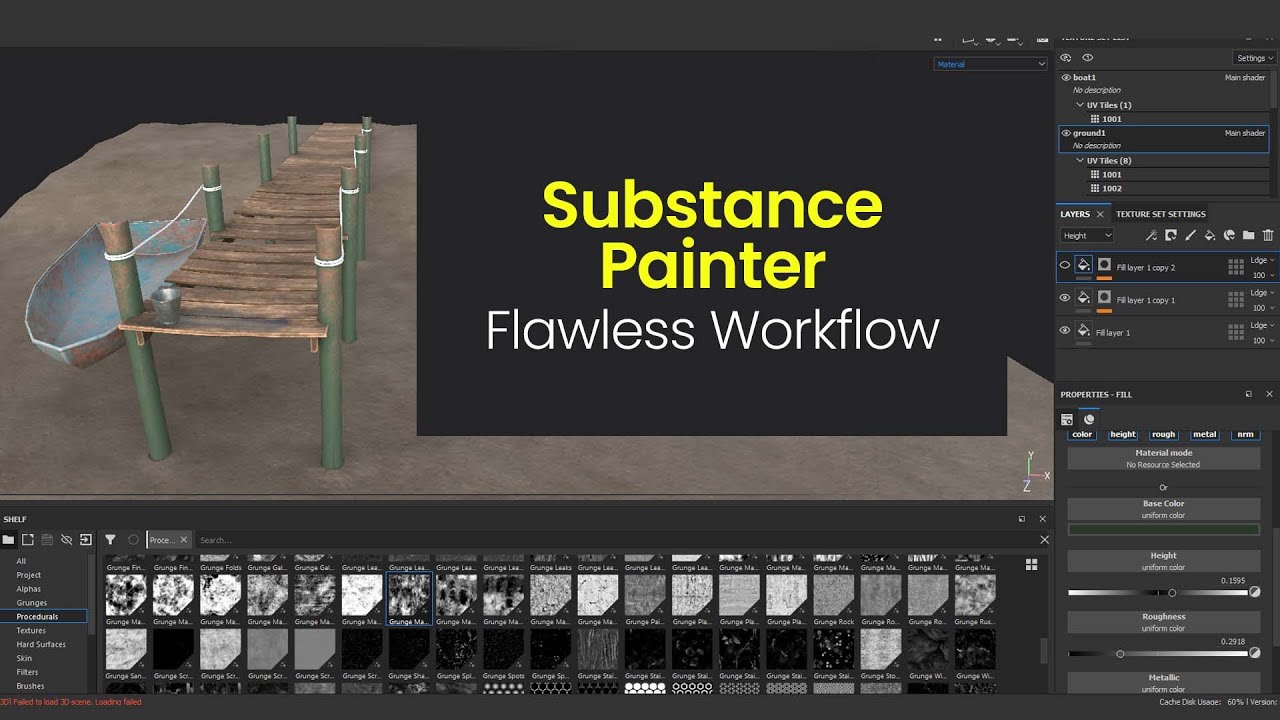Click the shelf save icon
This screenshot has width=1280, height=720.
click(x=47, y=540)
